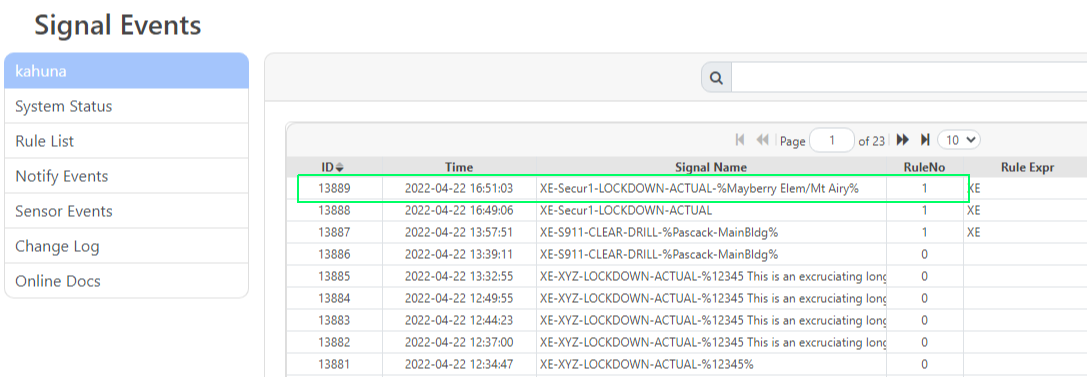Click time 2022-04-22 12:49:55
The image size is (1087, 377).
[459, 298]
